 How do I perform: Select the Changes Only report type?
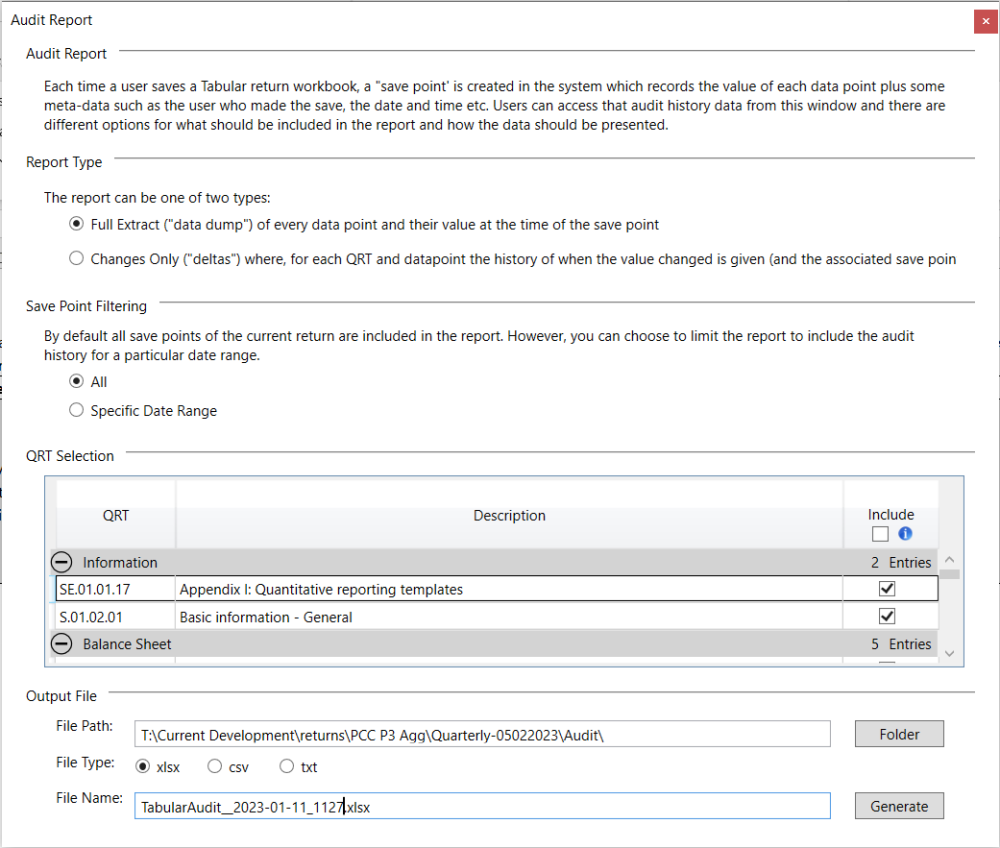[x=76, y=258]
